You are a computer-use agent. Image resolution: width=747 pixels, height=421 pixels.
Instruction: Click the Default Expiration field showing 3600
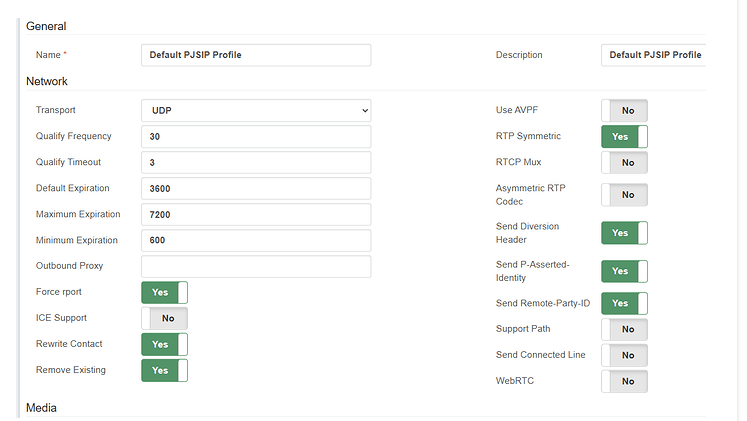click(x=256, y=189)
